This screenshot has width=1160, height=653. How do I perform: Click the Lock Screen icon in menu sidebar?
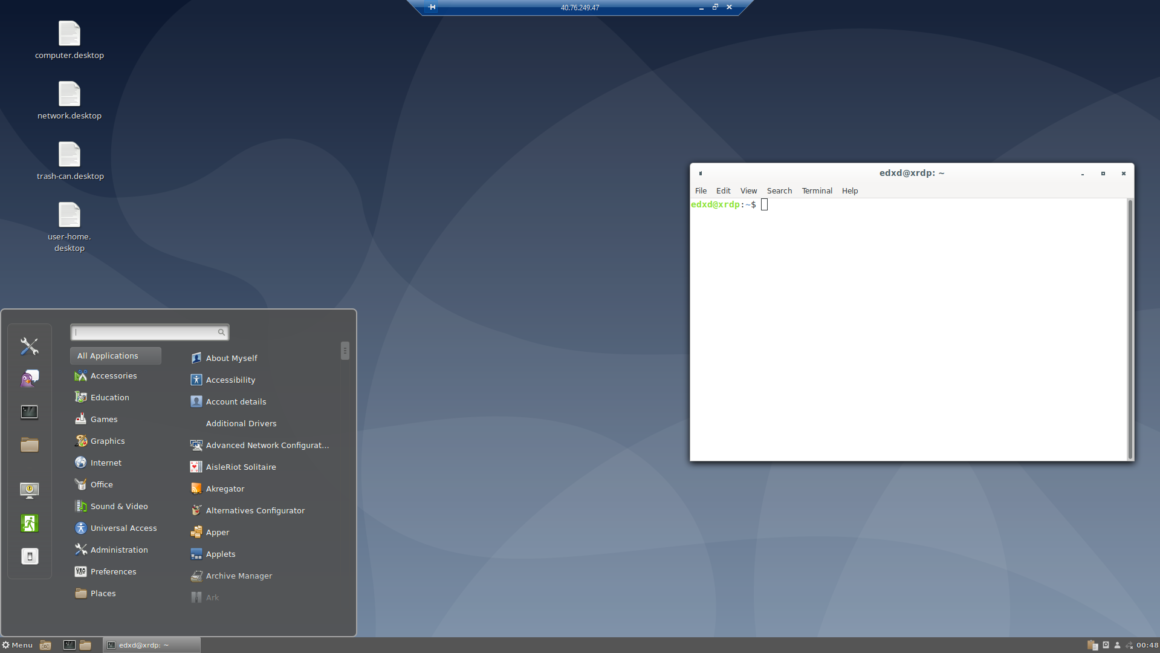click(29, 489)
